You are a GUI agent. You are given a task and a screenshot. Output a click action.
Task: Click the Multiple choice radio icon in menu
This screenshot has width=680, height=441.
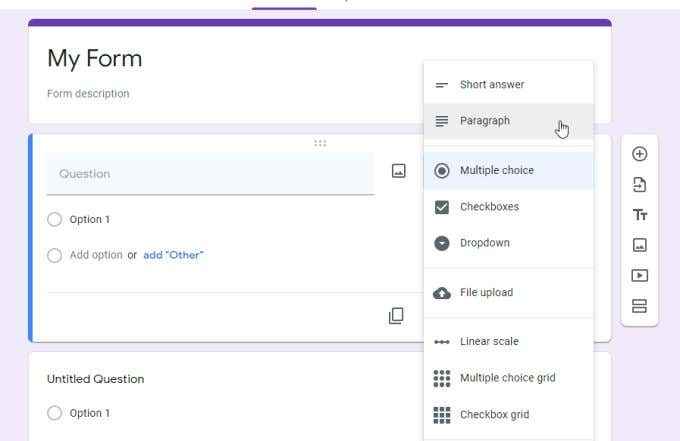pos(441,170)
